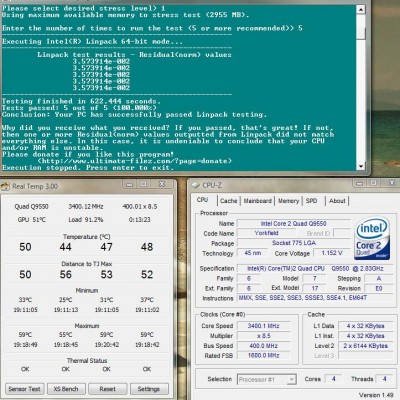
Task: Click the Level 2 cache value '2 x 6144 KBytes'
Action: pyautogui.click(x=366, y=346)
